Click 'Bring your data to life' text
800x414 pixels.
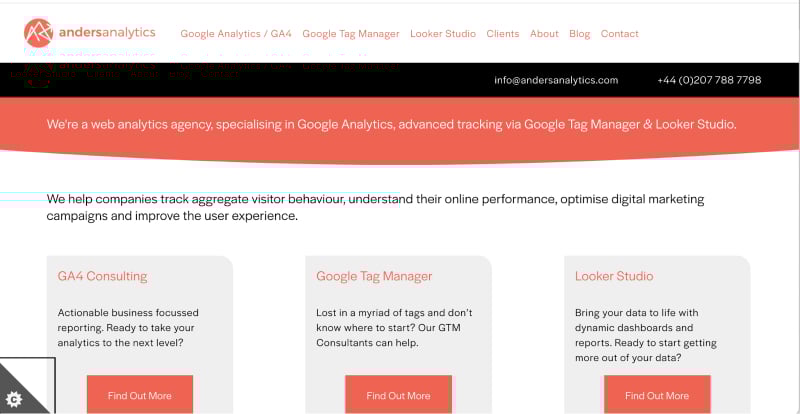[x=646, y=335]
